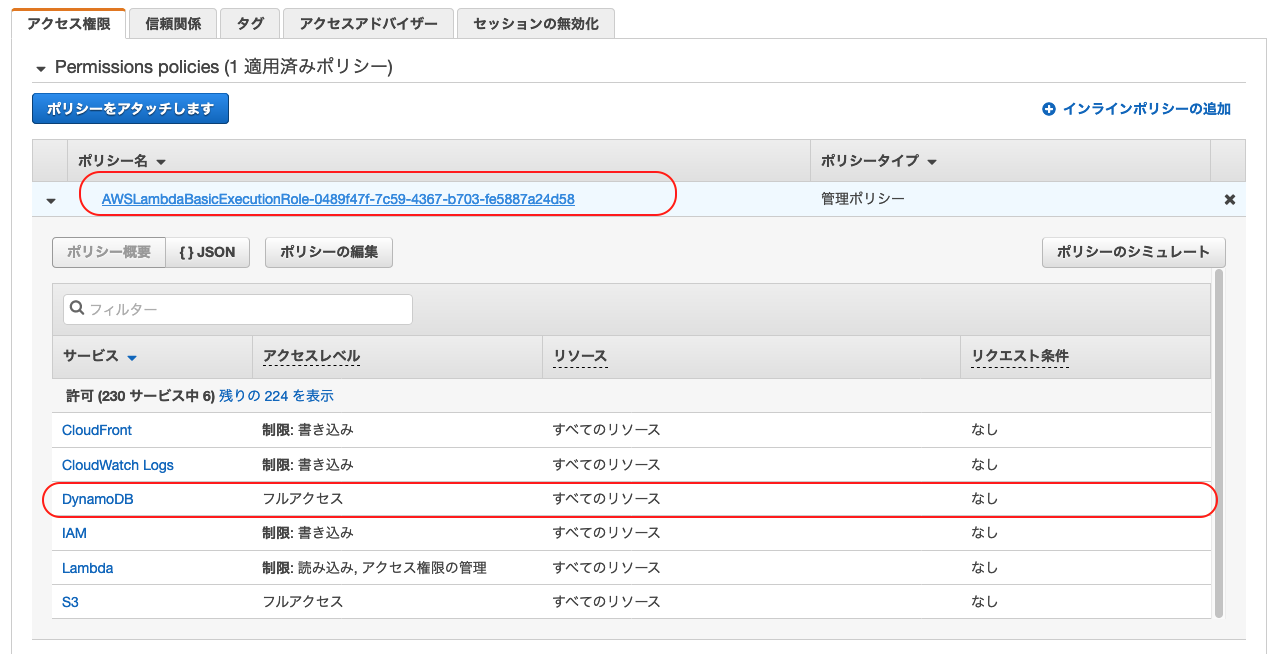
Task: Open the ポリシーの編集 button
Action: click(328, 252)
